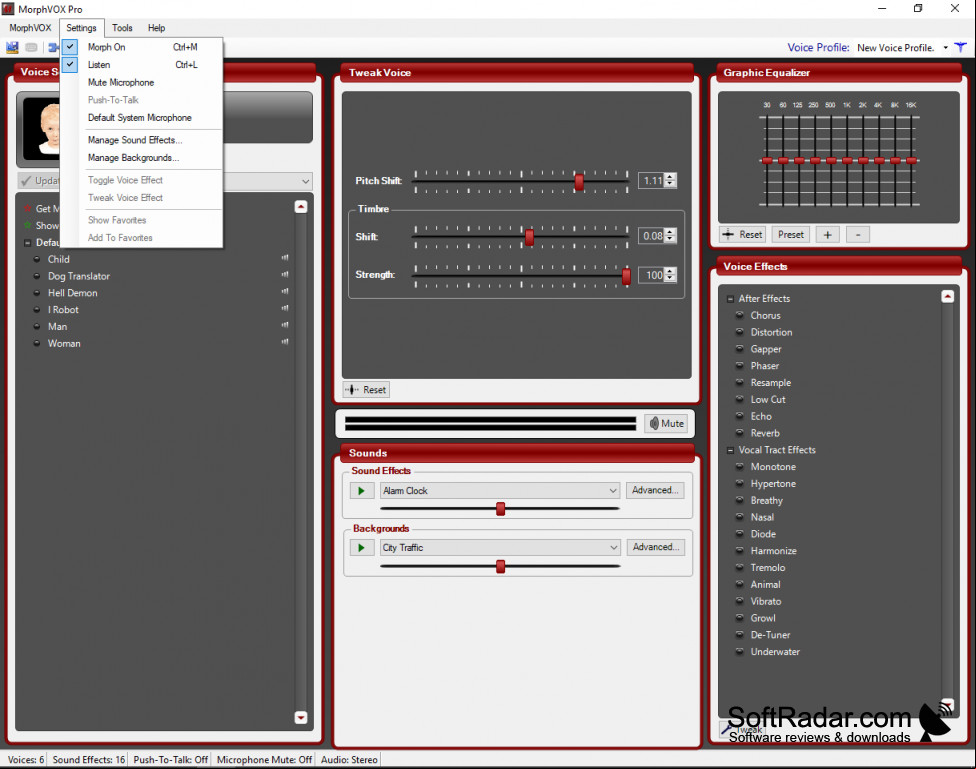Click the Alarm Clock volume slider handle
Image resolution: width=976 pixels, height=769 pixels.
(500, 509)
